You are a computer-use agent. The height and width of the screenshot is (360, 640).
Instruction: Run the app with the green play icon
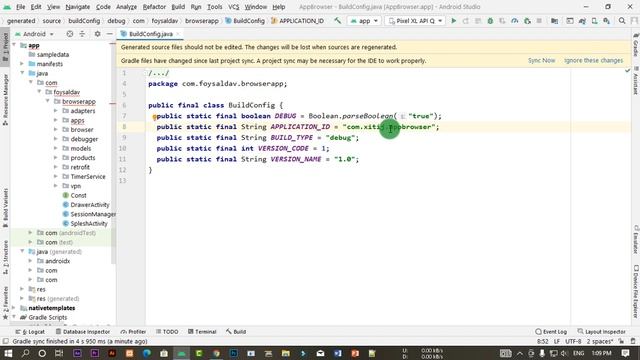point(453,20)
